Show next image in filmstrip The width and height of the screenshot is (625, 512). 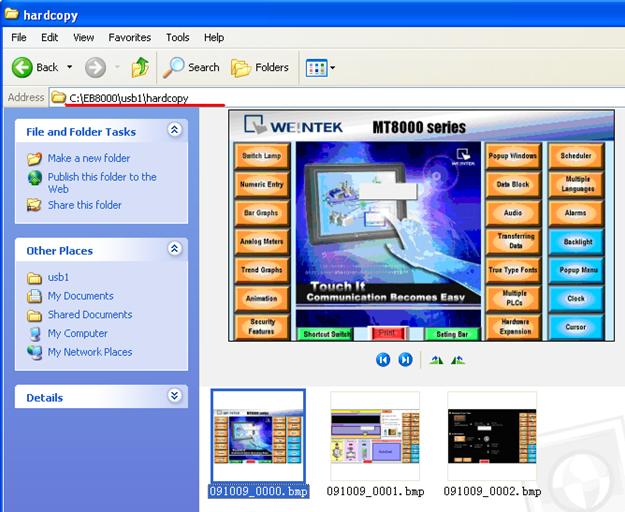coord(405,360)
